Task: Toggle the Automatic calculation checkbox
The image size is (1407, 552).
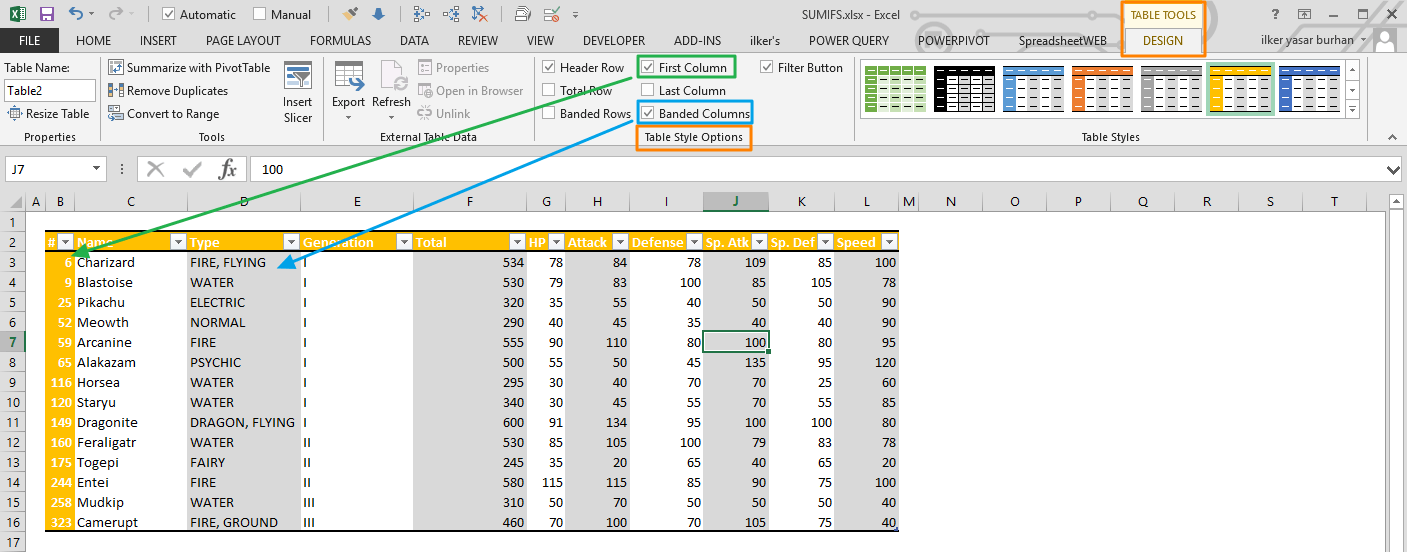Action: [x=169, y=14]
